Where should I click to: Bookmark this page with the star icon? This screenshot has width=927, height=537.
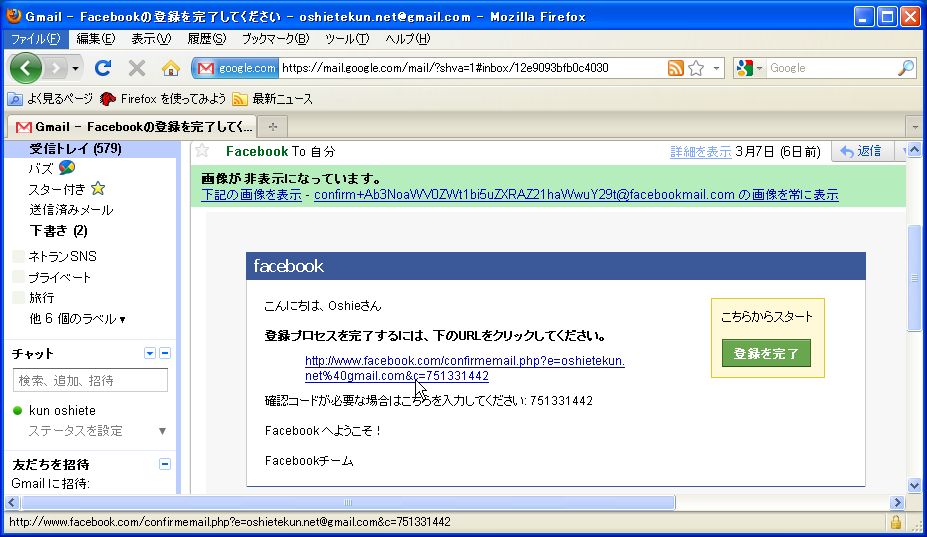coord(696,68)
